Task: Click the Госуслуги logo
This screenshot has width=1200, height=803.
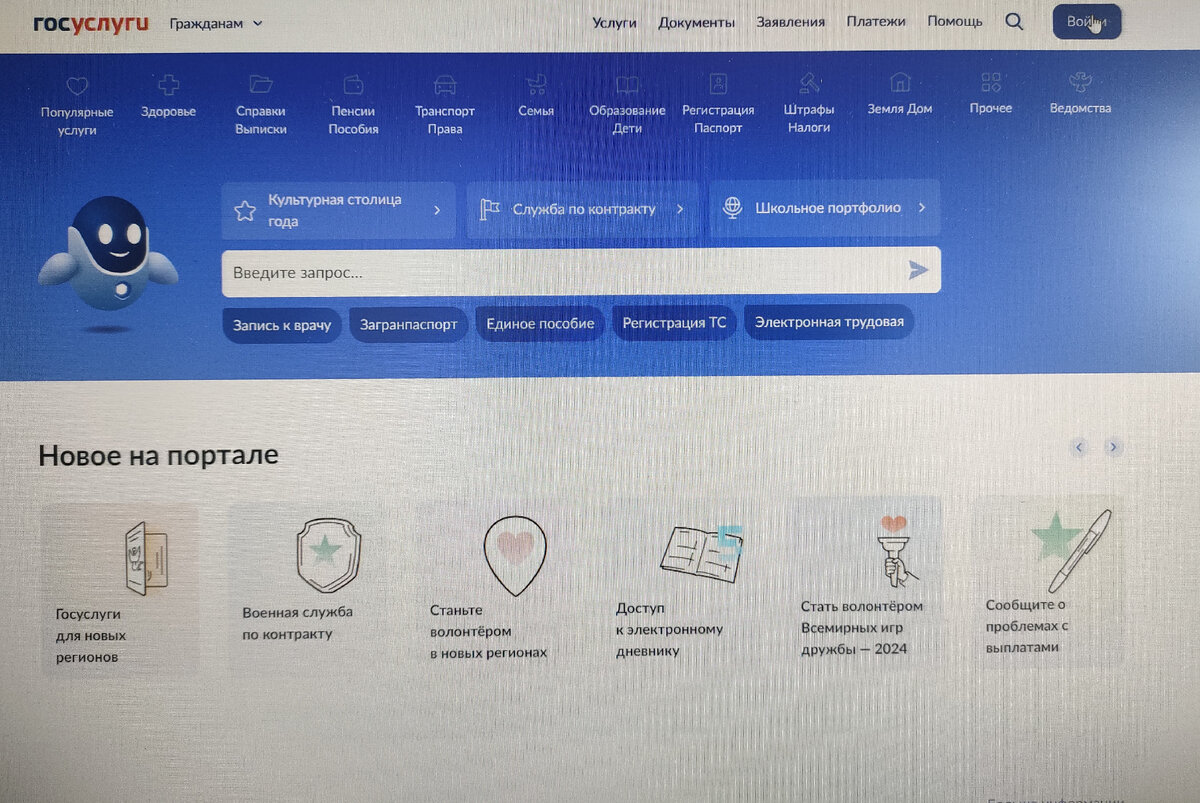Action: 91,23
